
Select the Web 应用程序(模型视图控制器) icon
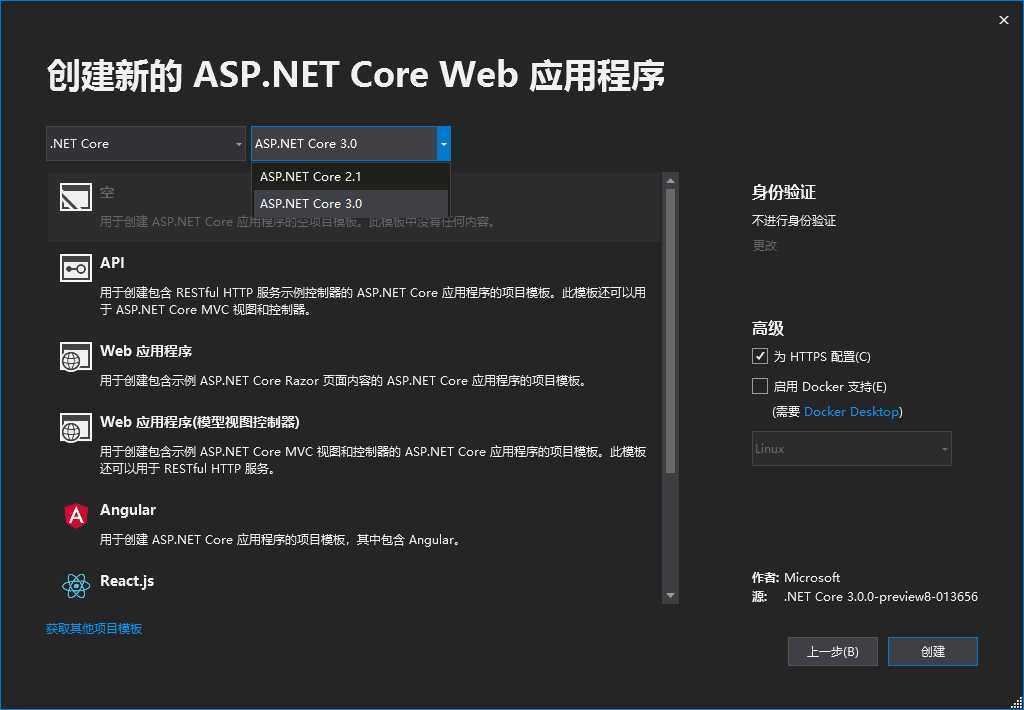pos(76,427)
